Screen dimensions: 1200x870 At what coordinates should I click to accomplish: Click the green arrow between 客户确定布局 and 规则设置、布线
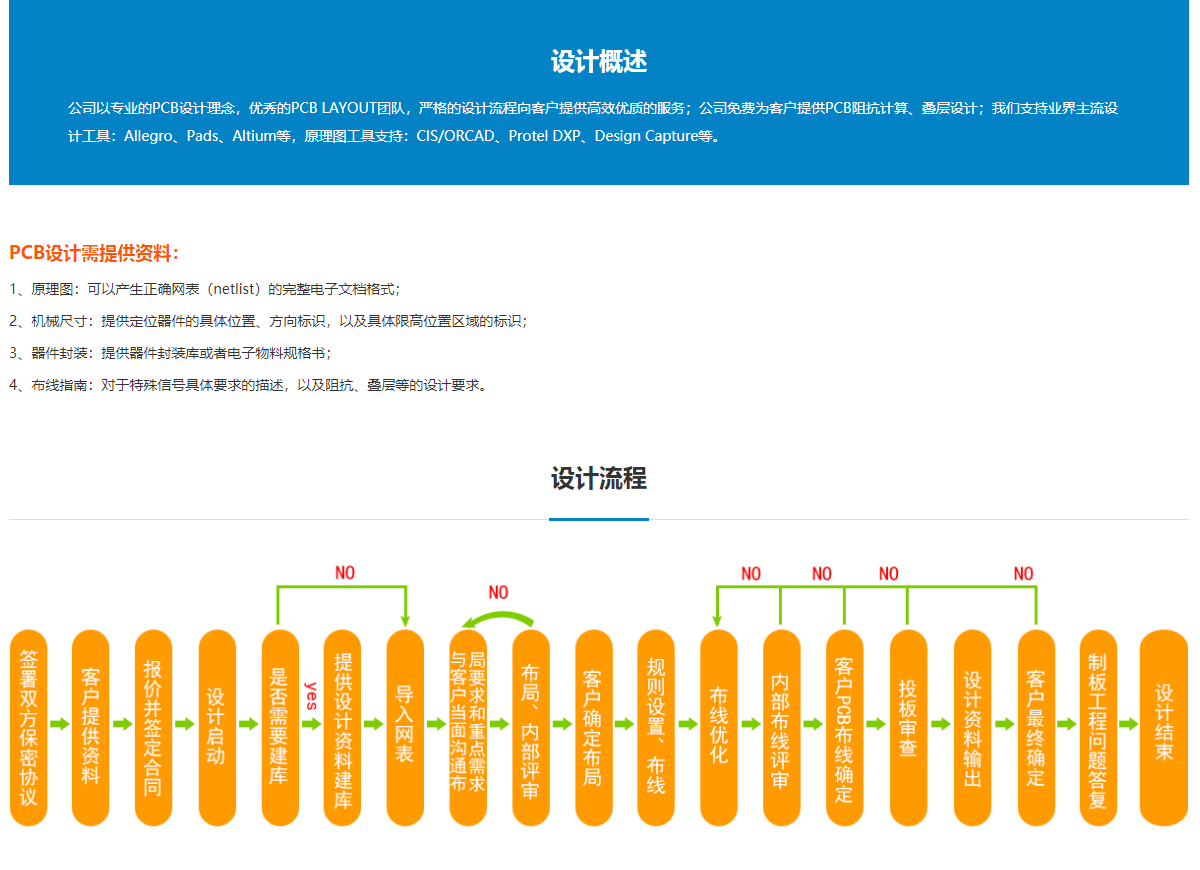pyautogui.click(x=625, y=724)
